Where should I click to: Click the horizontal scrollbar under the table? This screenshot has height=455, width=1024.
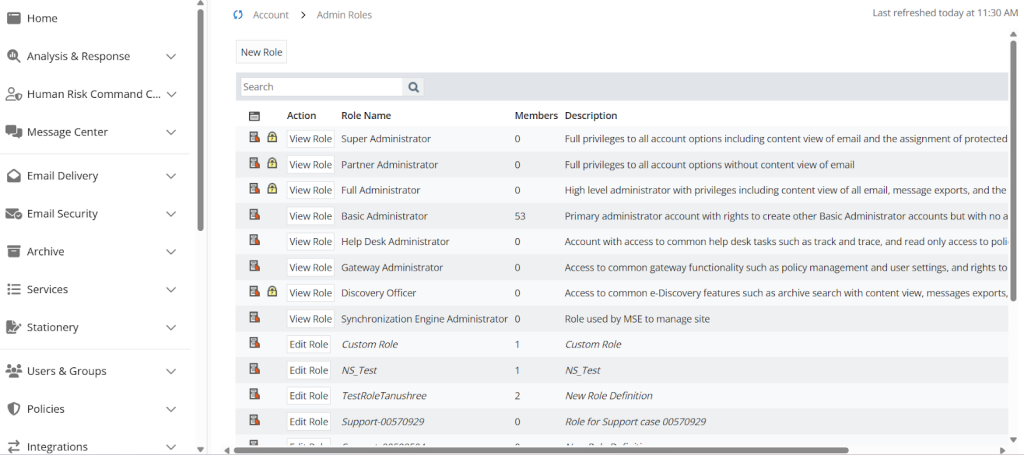click(x=541, y=450)
